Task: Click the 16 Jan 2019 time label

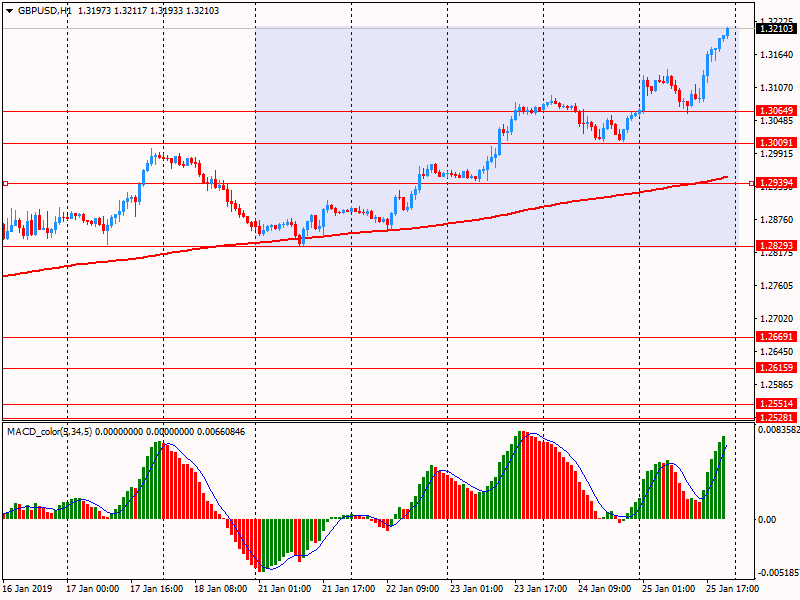Action: click(x=28, y=588)
